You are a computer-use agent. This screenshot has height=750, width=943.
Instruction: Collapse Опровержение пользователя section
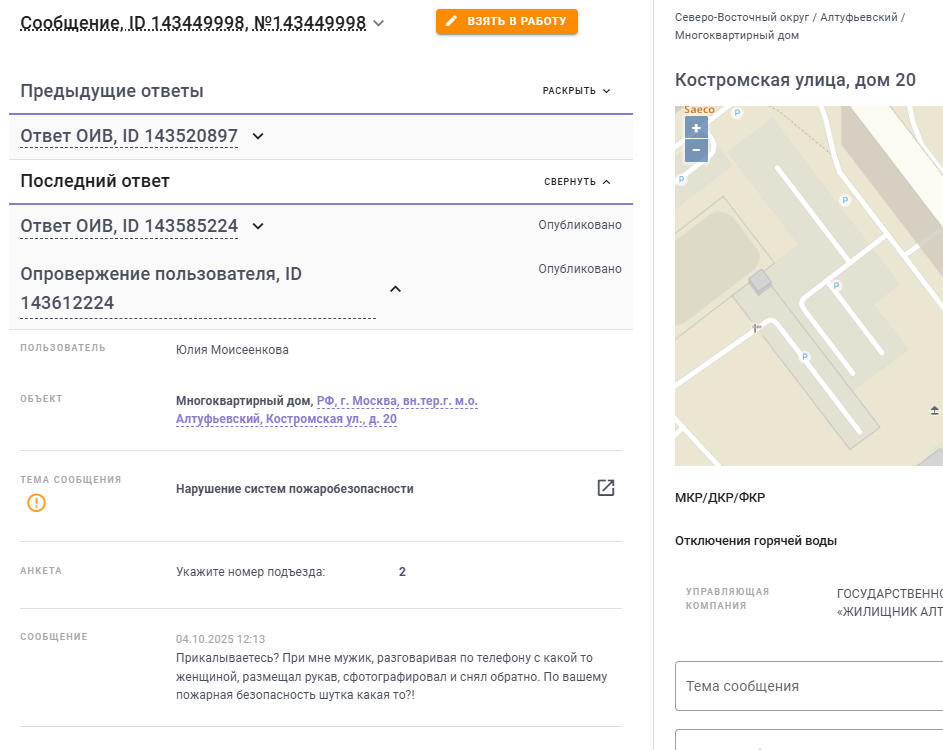395,289
